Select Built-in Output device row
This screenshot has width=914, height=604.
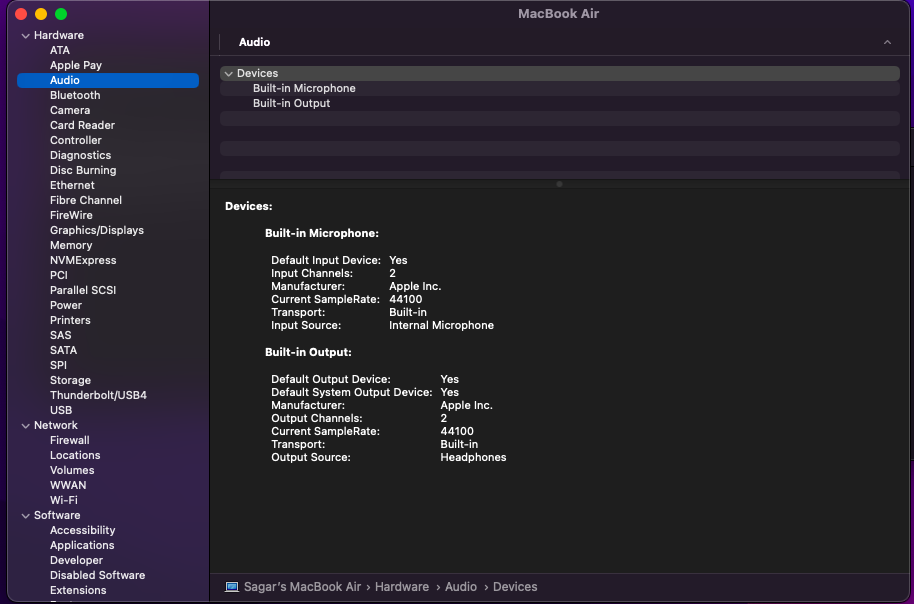pyautogui.click(x=560, y=103)
